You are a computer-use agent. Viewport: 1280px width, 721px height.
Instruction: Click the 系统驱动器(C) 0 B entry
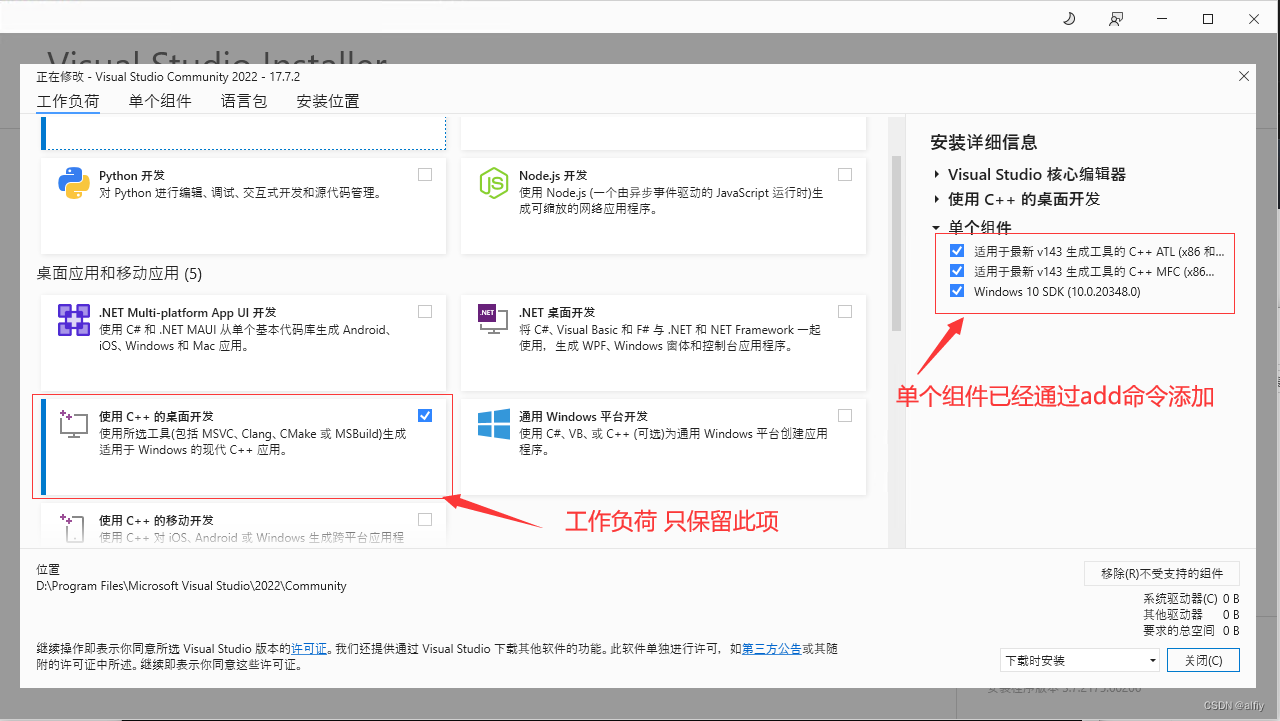[1192, 599]
